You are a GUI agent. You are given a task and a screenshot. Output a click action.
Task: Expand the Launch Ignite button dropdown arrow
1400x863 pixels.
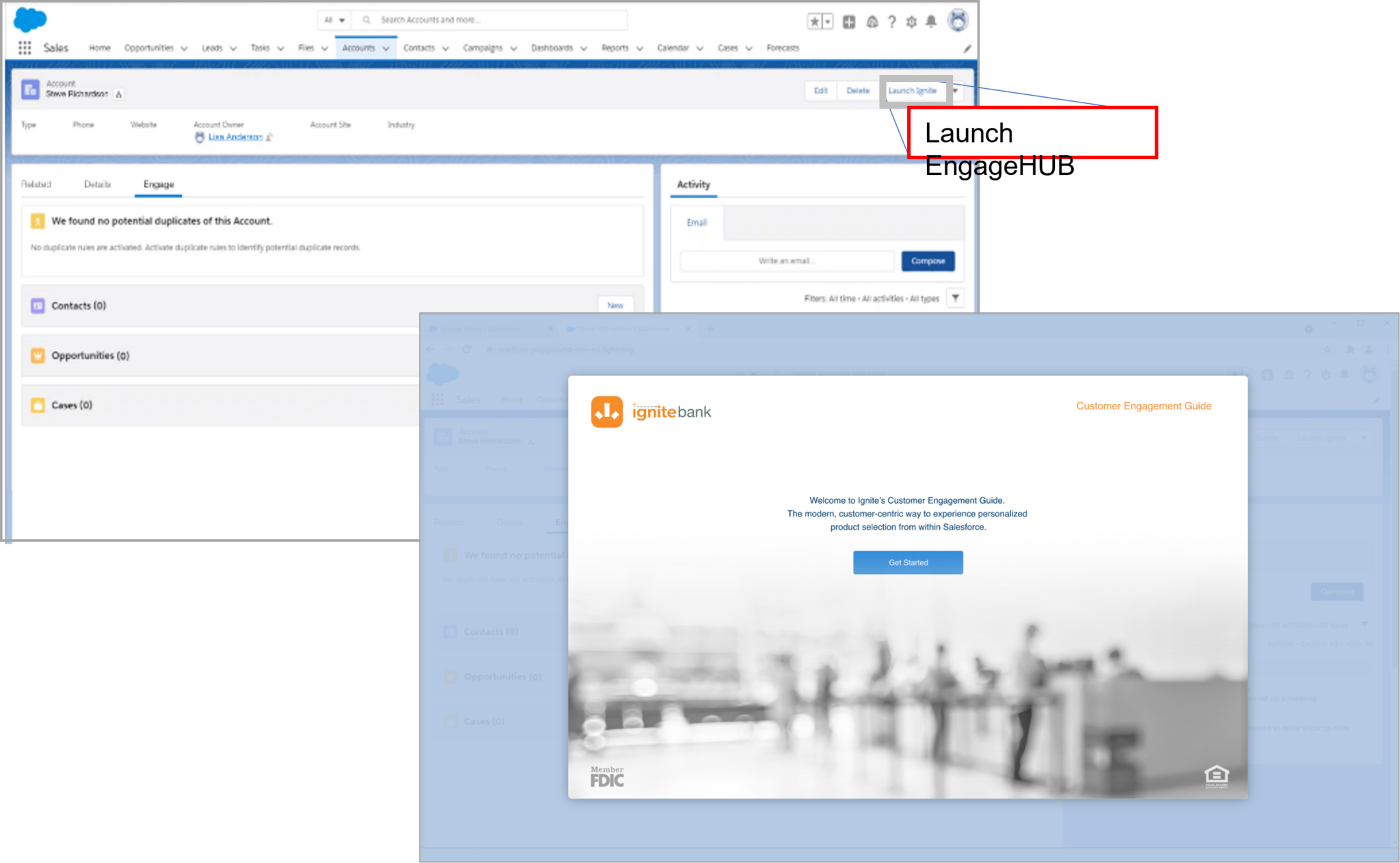pyautogui.click(x=955, y=90)
